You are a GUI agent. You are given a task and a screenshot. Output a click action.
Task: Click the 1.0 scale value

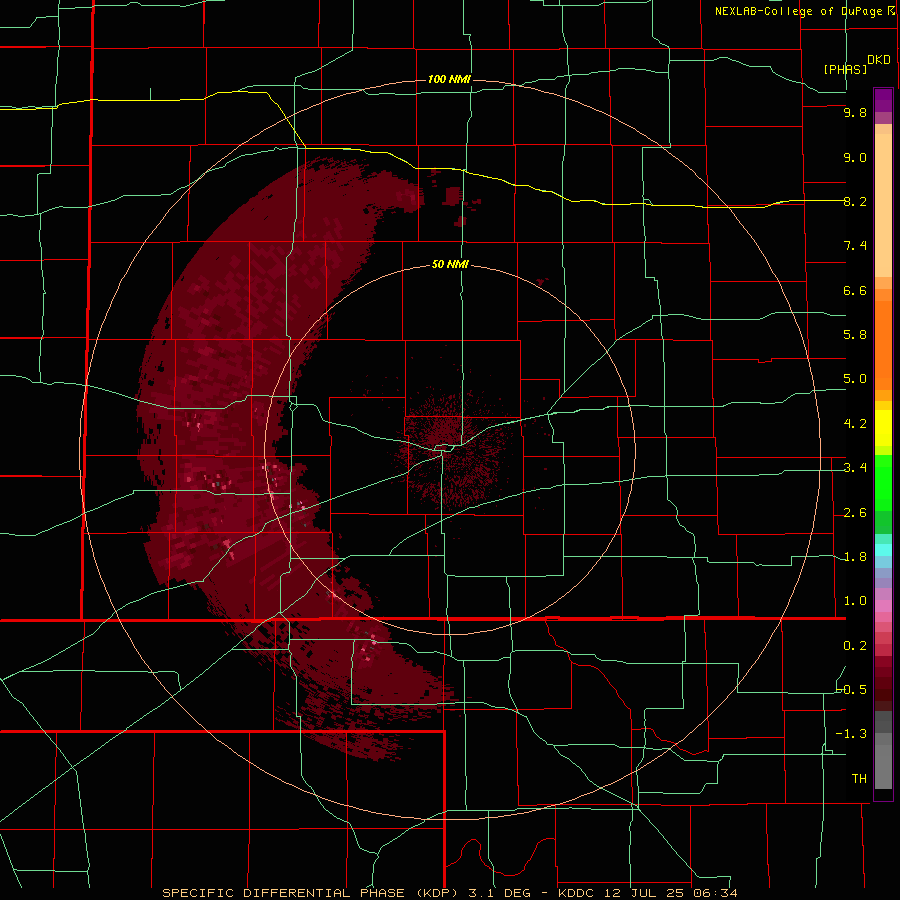click(x=855, y=601)
